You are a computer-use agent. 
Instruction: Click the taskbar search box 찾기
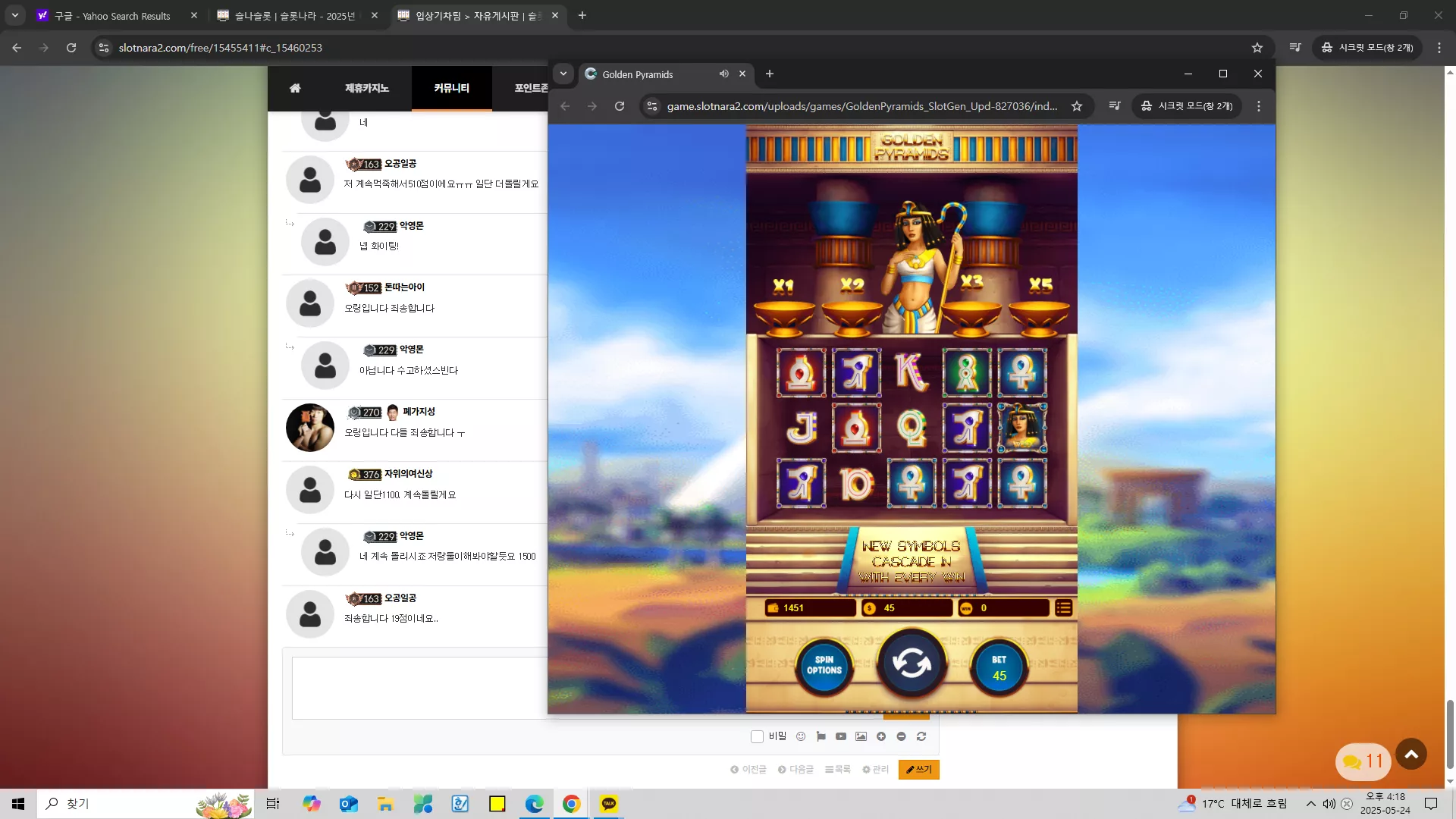(144, 804)
